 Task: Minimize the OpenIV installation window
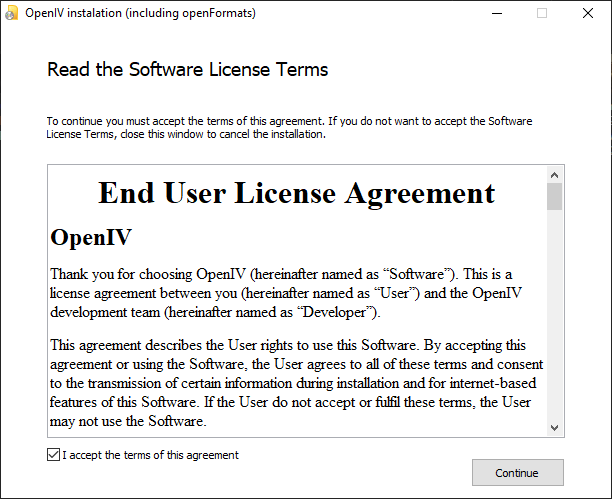tap(497, 13)
